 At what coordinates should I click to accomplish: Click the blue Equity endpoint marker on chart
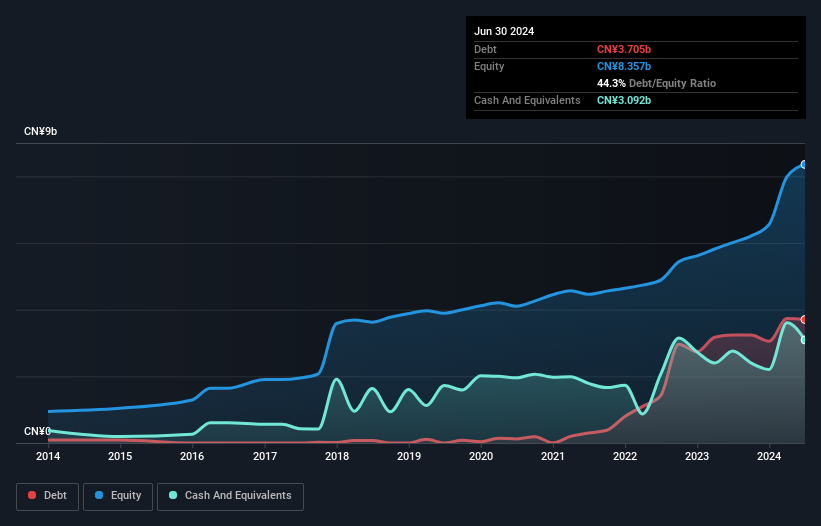click(x=803, y=164)
